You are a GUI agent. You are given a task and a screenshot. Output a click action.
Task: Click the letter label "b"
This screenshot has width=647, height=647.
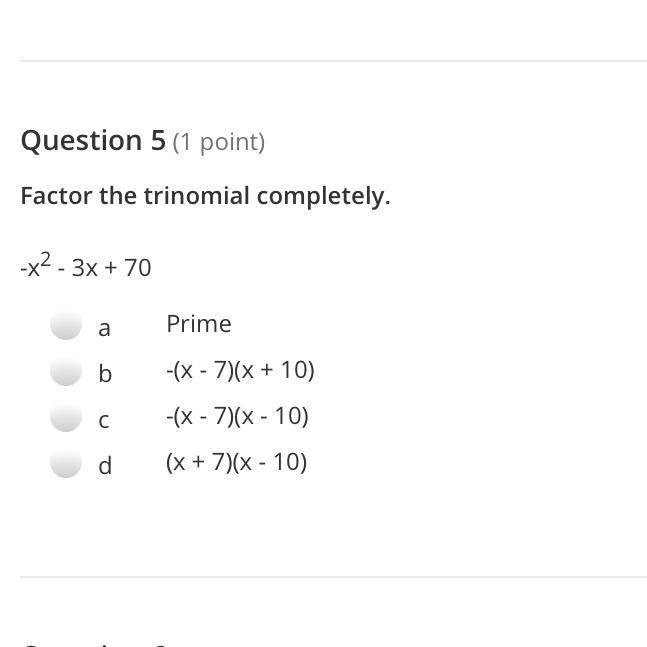coord(105,373)
